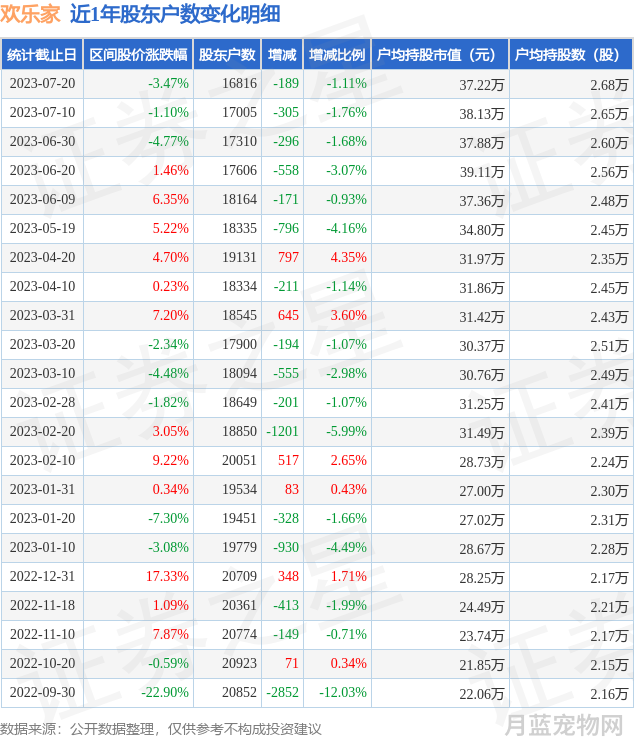
Task: Select the date cell 2023-07-20
Action: [x=42, y=83]
